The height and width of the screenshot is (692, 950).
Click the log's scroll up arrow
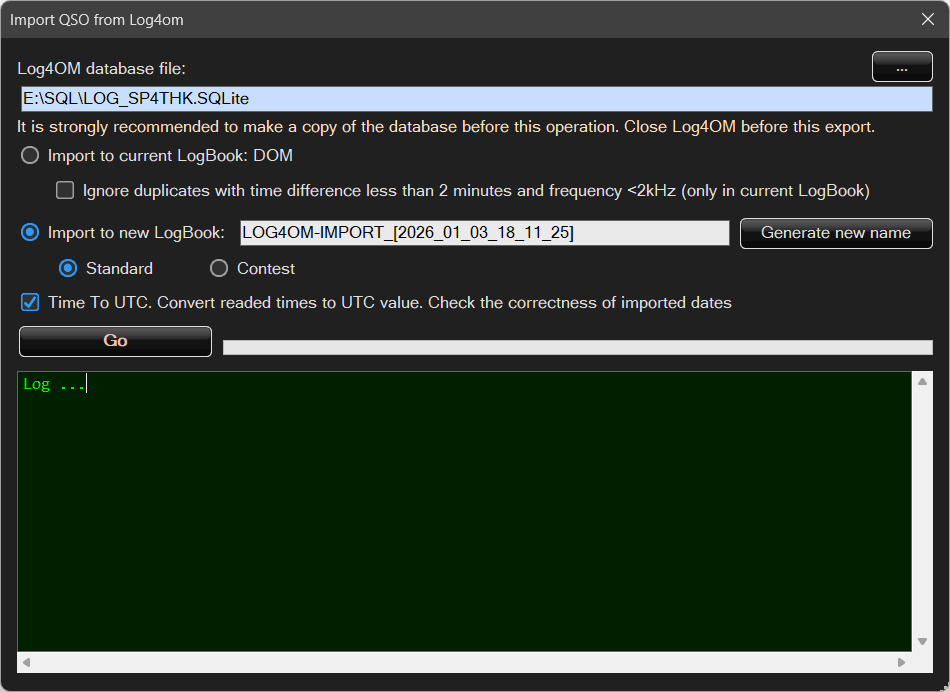click(x=922, y=381)
